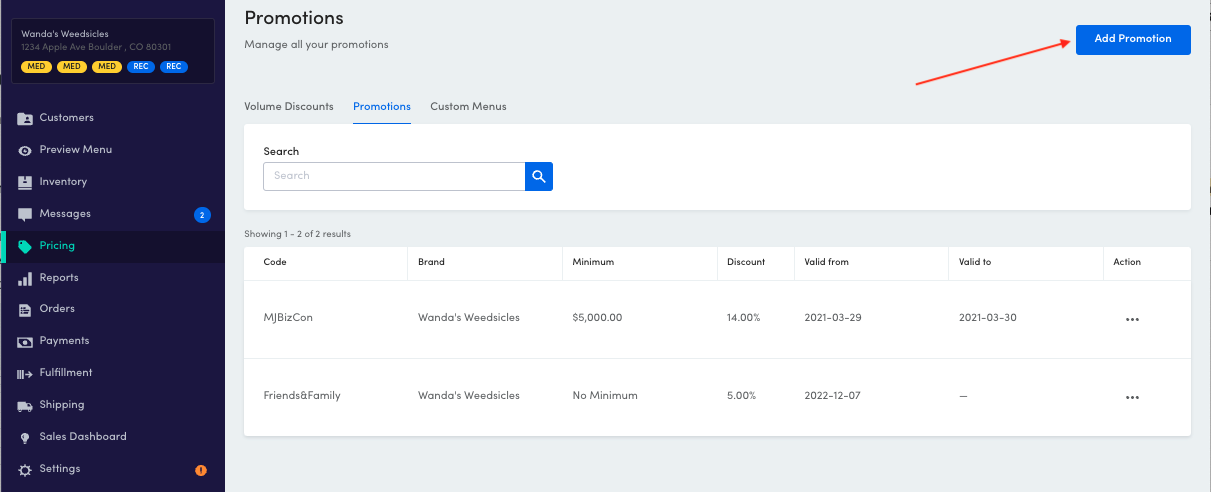Switch to the Volume Discounts tab
This screenshot has width=1211, height=492.
289,107
